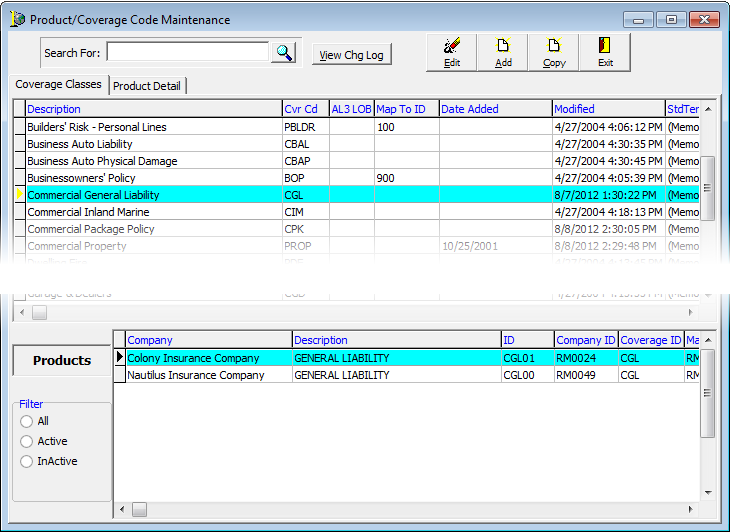This screenshot has height=532, width=730.
Task: Click left arrow of products horizontal scrollbar
Action: coord(122,509)
